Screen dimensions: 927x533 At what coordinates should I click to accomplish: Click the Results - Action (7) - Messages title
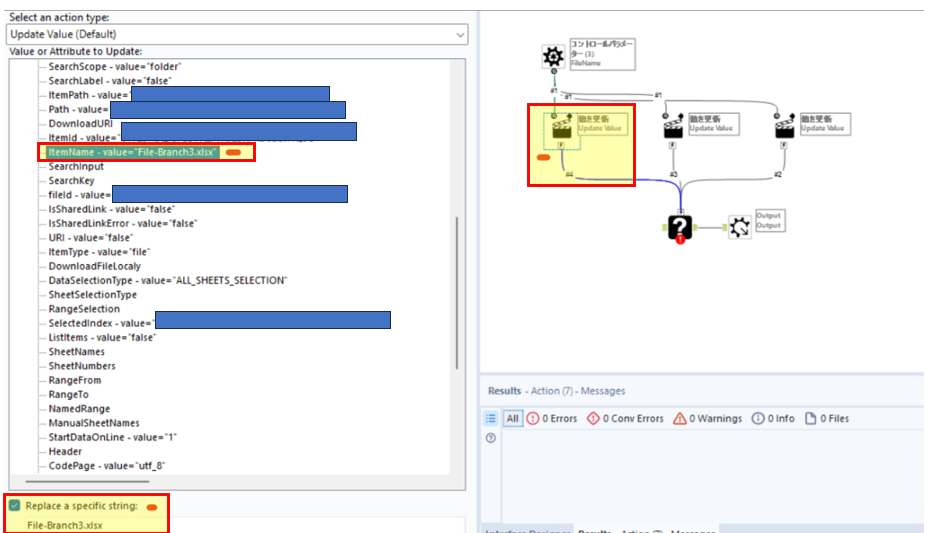pos(556,391)
